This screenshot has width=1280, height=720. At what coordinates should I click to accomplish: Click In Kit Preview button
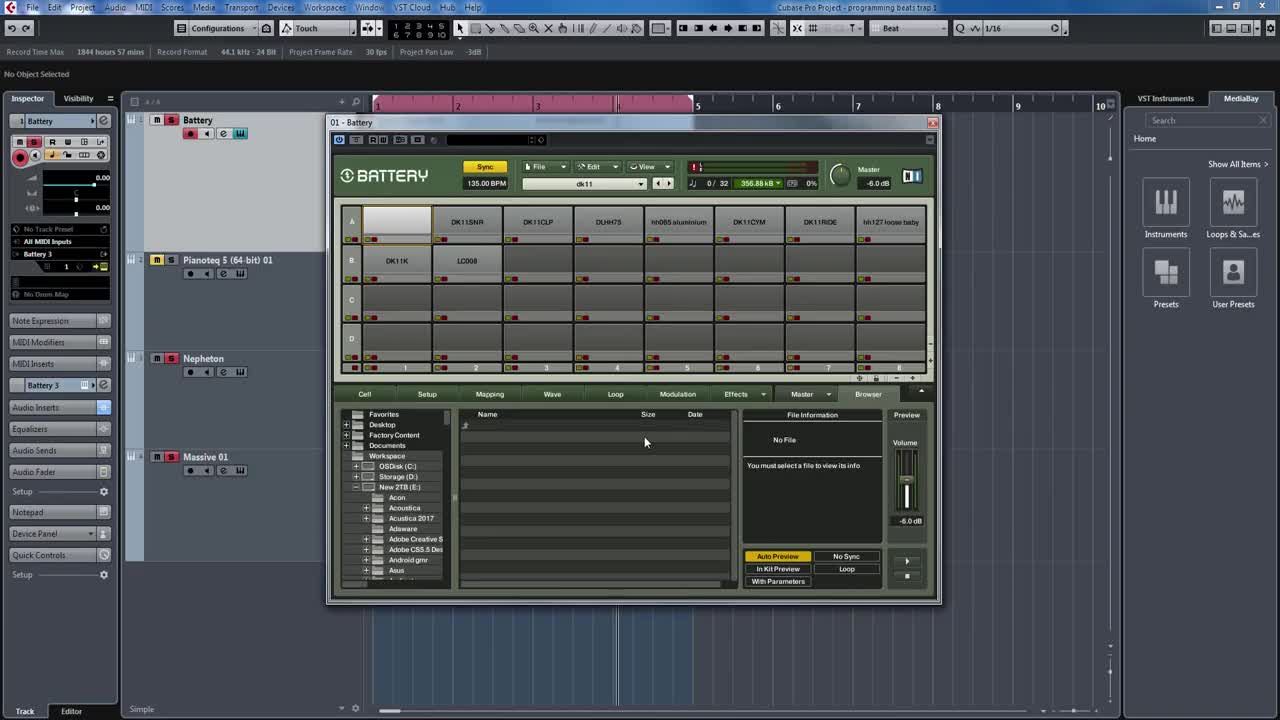pyautogui.click(x=778, y=569)
